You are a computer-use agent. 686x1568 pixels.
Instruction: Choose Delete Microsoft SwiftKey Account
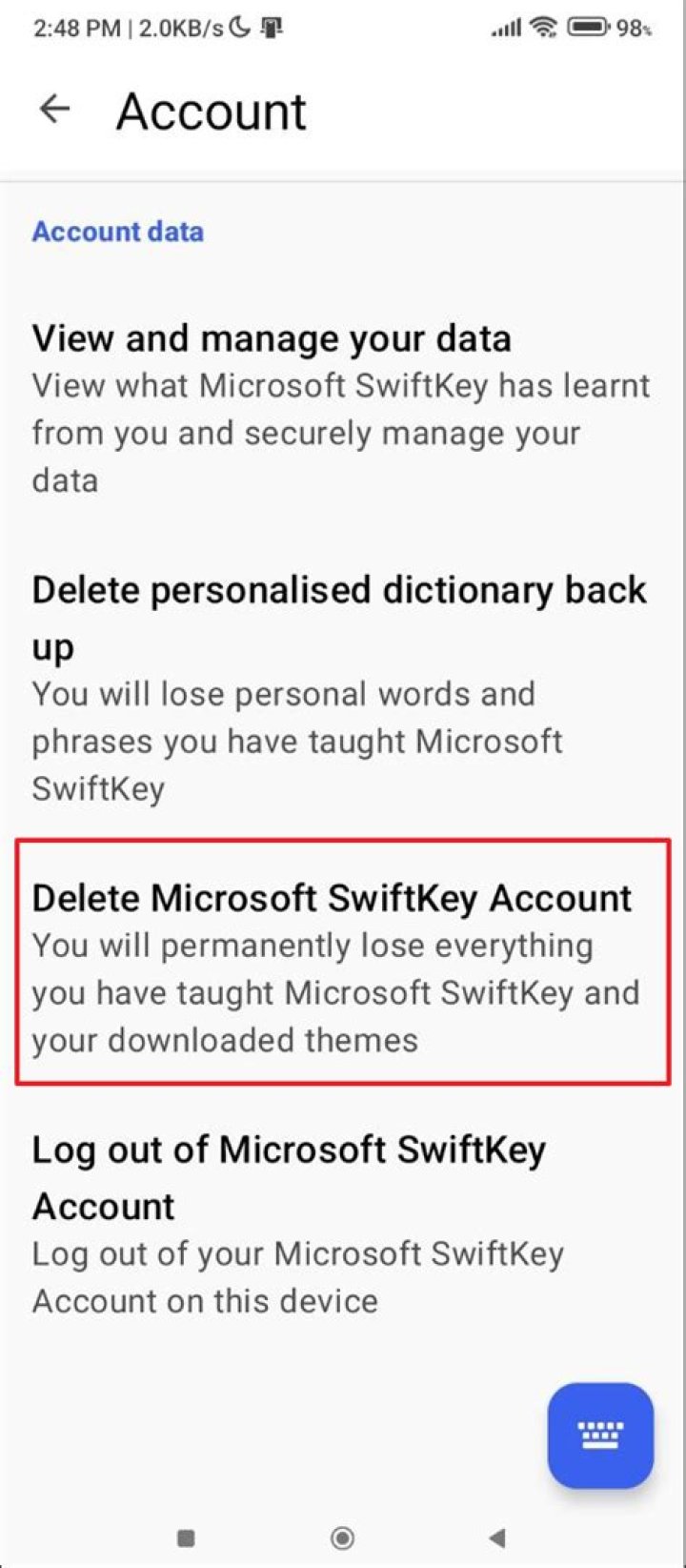tap(332, 898)
